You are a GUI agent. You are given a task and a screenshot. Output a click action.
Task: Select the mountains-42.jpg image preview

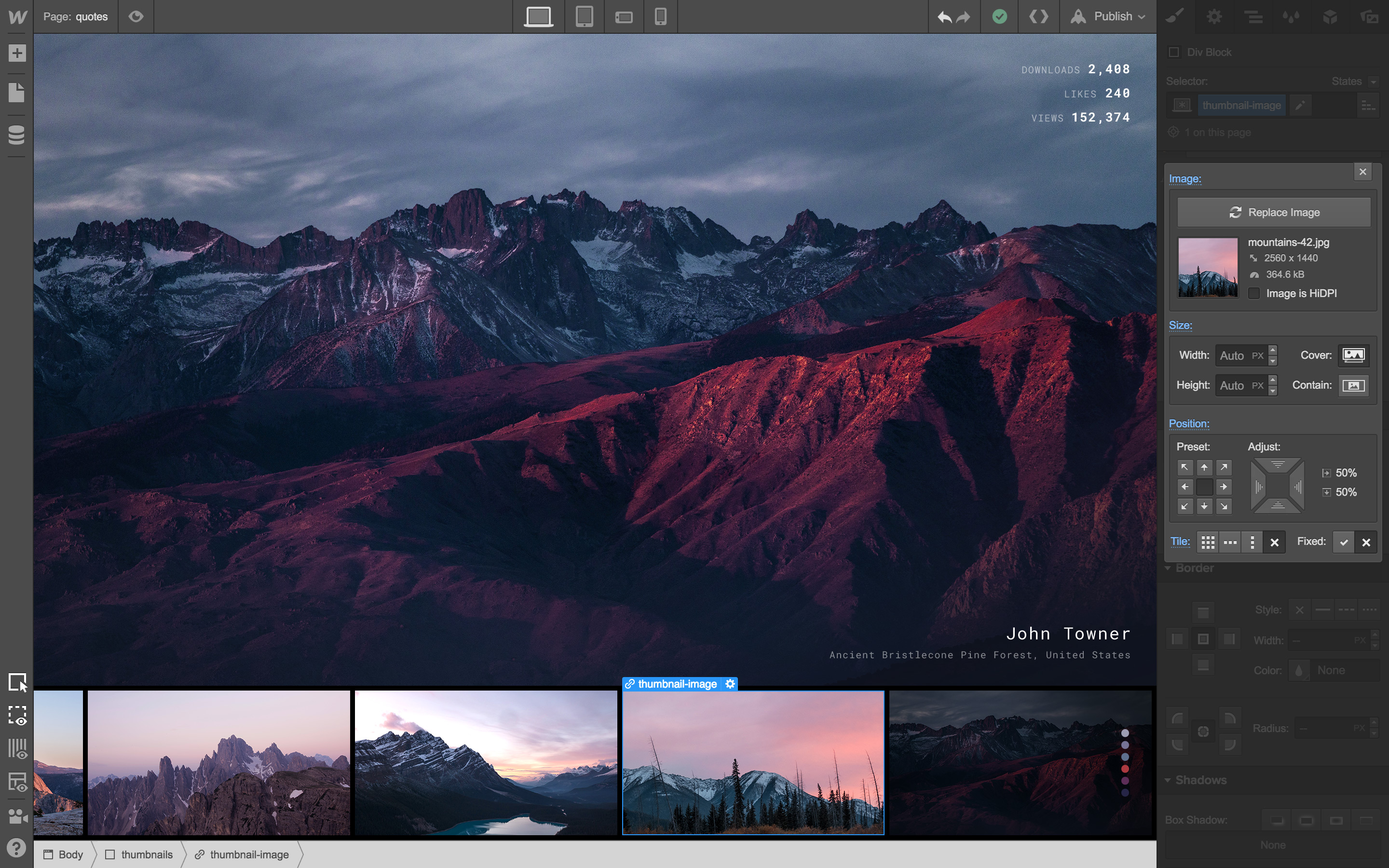1207,267
